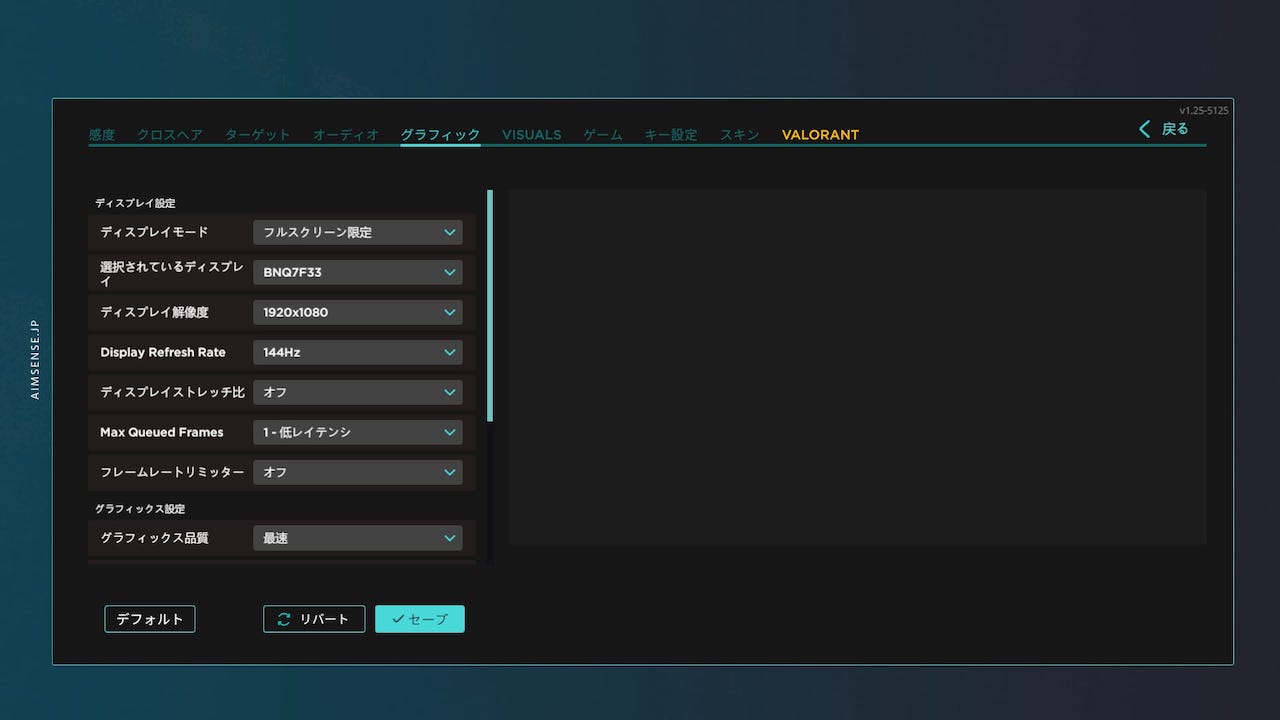1280x720 pixels.
Task: Open the Max Queued Frames dropdown
Action: [357, 432]
